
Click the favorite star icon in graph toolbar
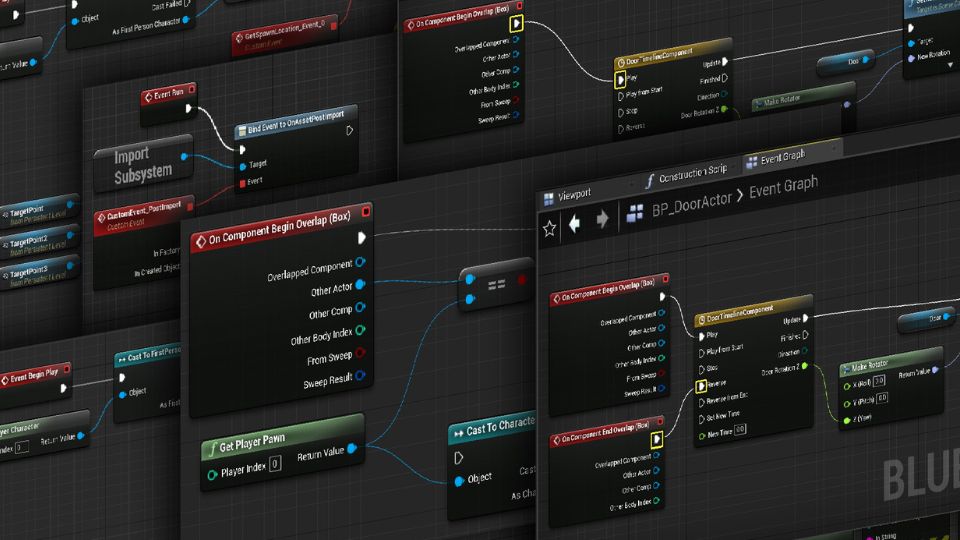tap(549, 228)
